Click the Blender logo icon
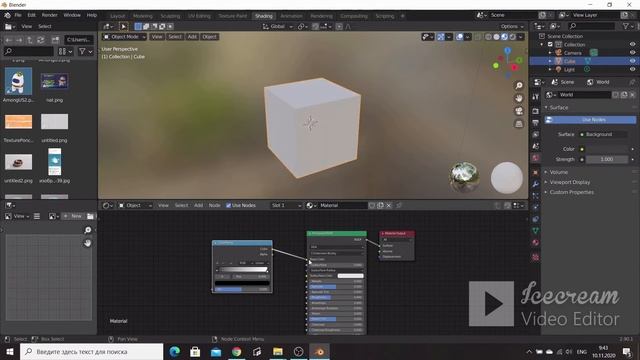The width and height of the screenshot is (640, 360). coord(7,15)
